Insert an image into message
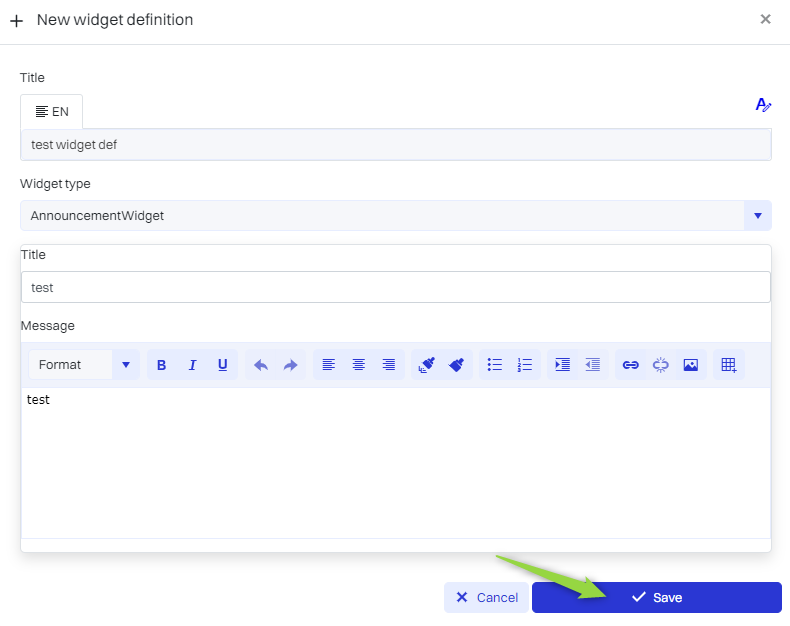790x626 pixels. tap(691, 365)
